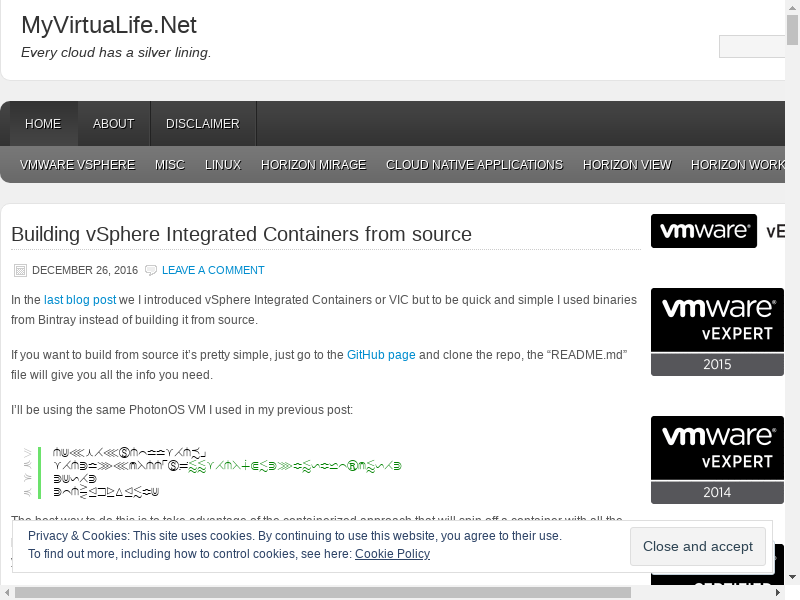Go to the ABOUT page
Viewport: 800px width, 600px height.
coord(113,124)
